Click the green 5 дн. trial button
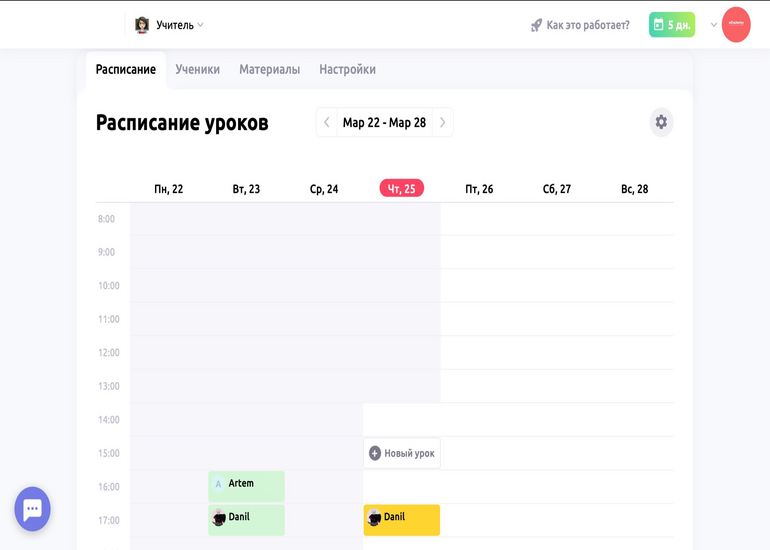The image size is (770, 550). [672, 25]
